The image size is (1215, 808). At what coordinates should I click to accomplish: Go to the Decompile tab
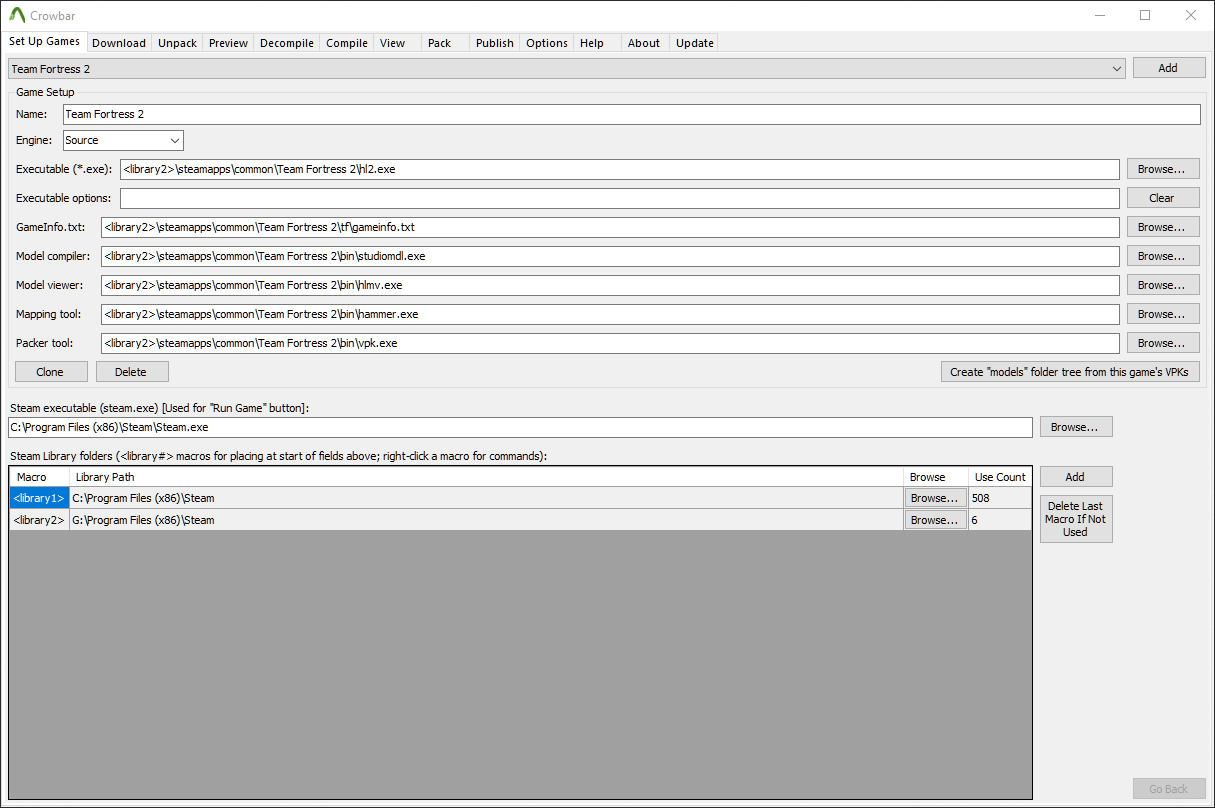(287, 43)
